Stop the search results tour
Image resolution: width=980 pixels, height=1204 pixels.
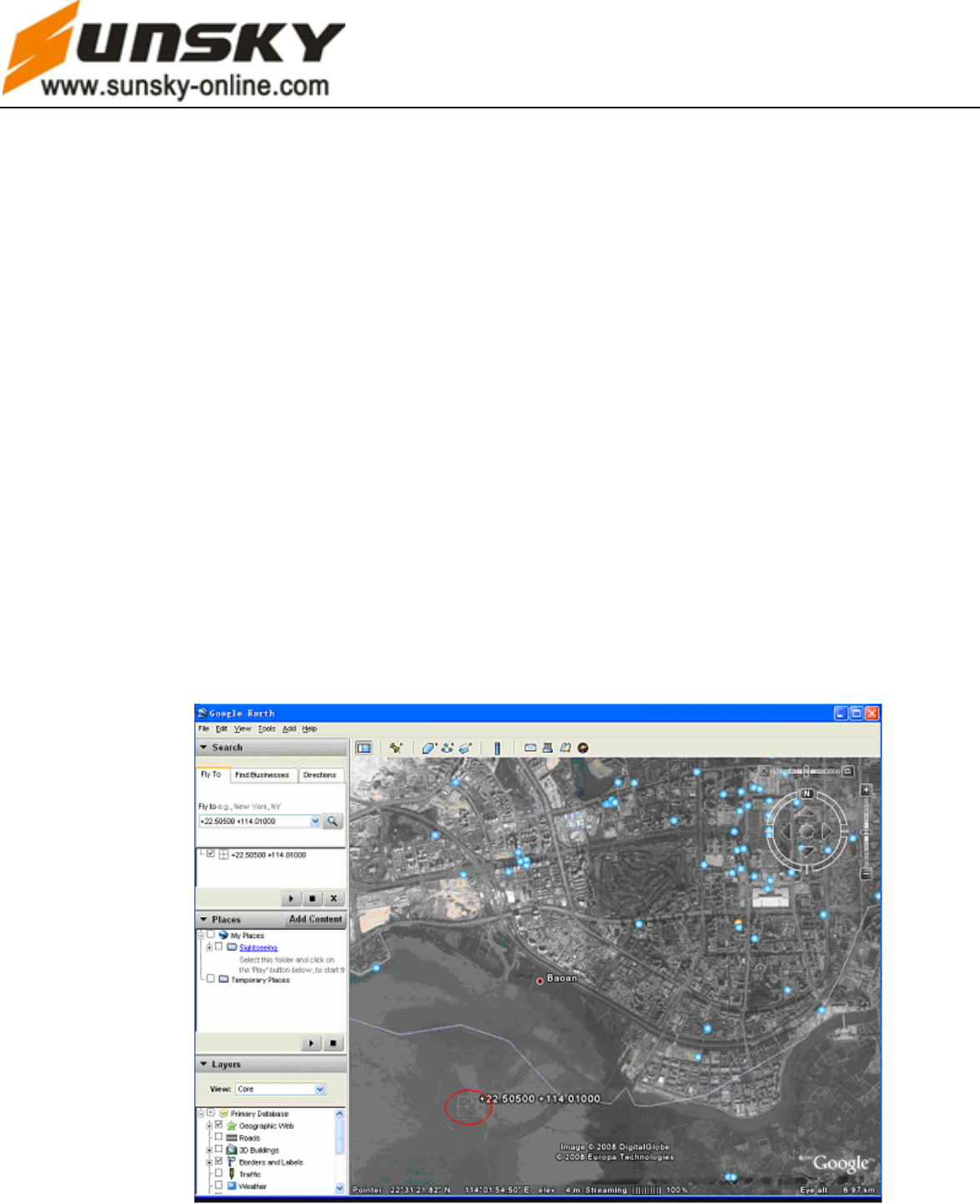tap(312, 899)
